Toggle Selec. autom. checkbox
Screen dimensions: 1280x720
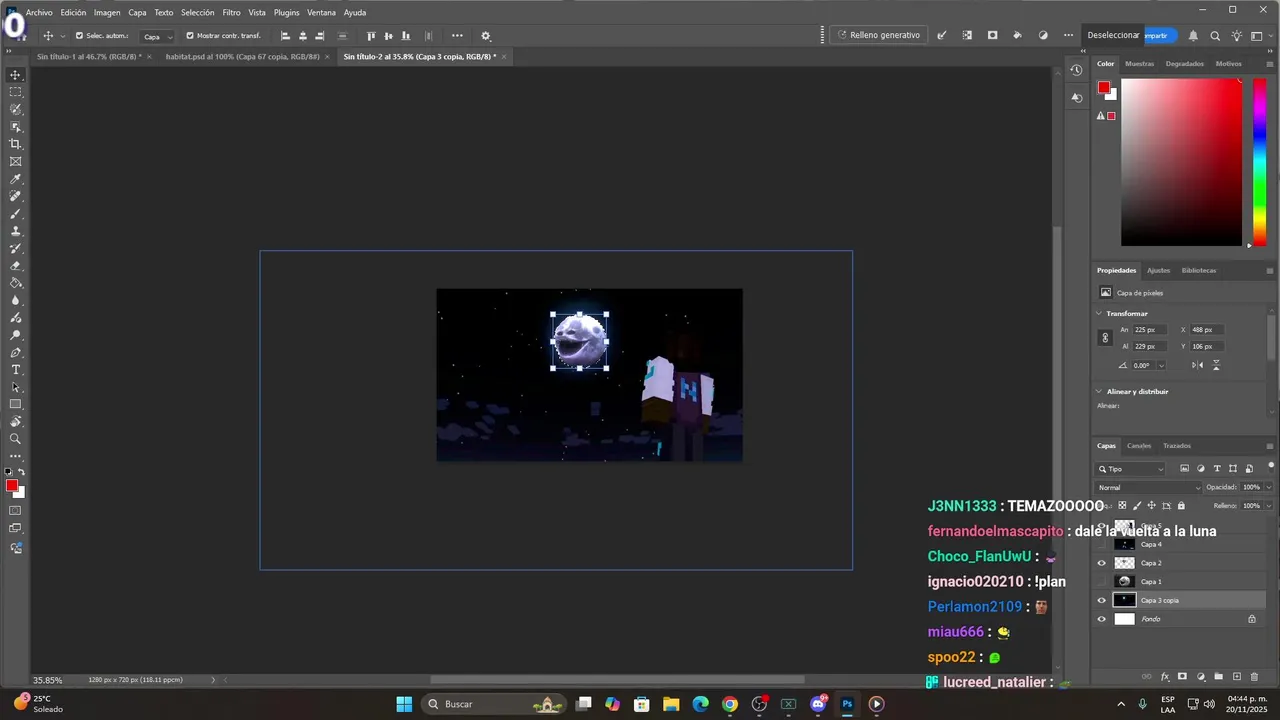coord(79,36)
